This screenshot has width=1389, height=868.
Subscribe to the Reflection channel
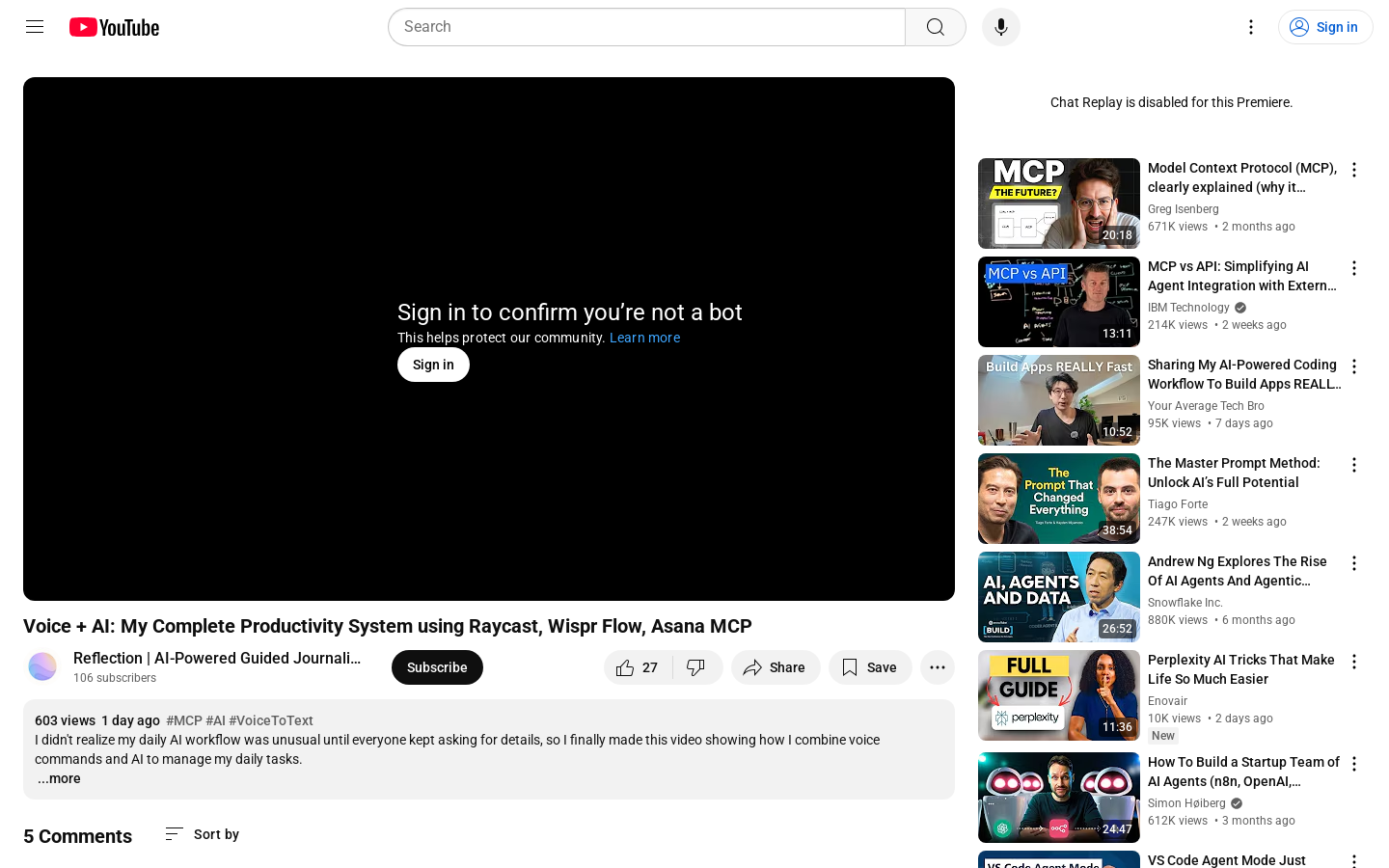coord(437,667)
